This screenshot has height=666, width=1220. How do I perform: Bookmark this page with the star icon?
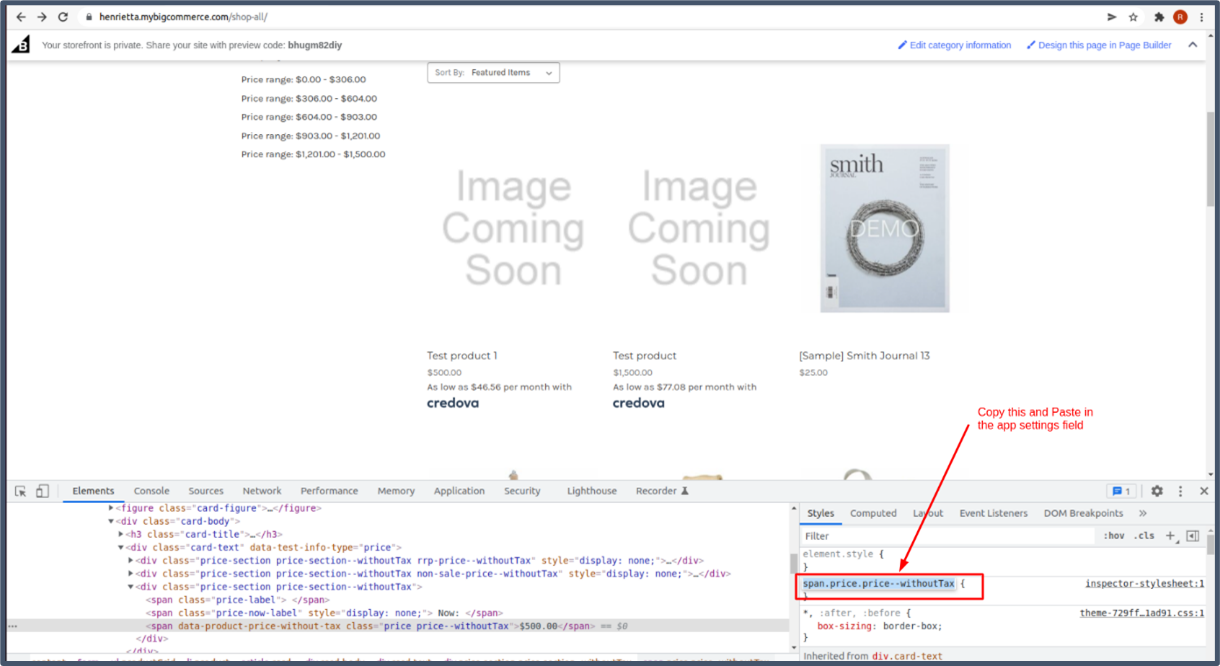[1133, 17]
